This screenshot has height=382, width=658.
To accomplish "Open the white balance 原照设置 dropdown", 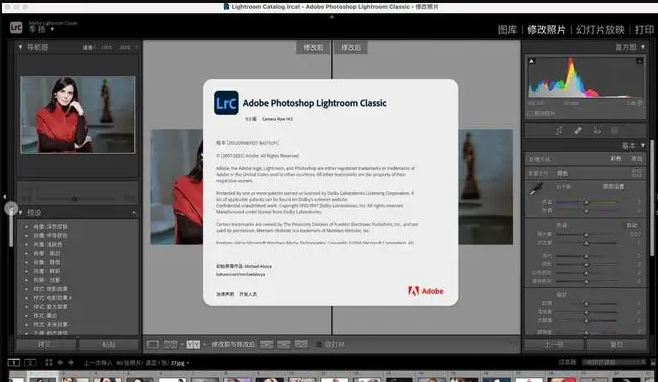I will click(x=614, y=186).
